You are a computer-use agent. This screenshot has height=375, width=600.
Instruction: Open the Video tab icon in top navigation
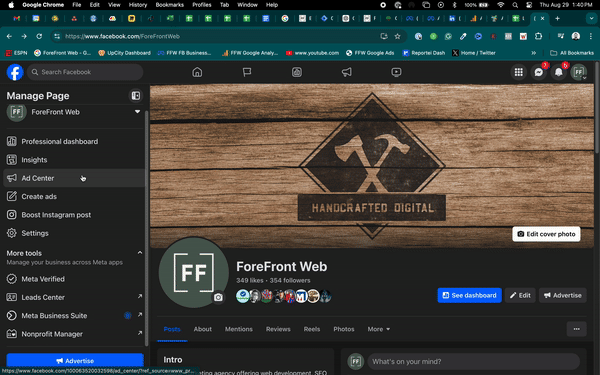pyautogui.click(x=396, y=72)
